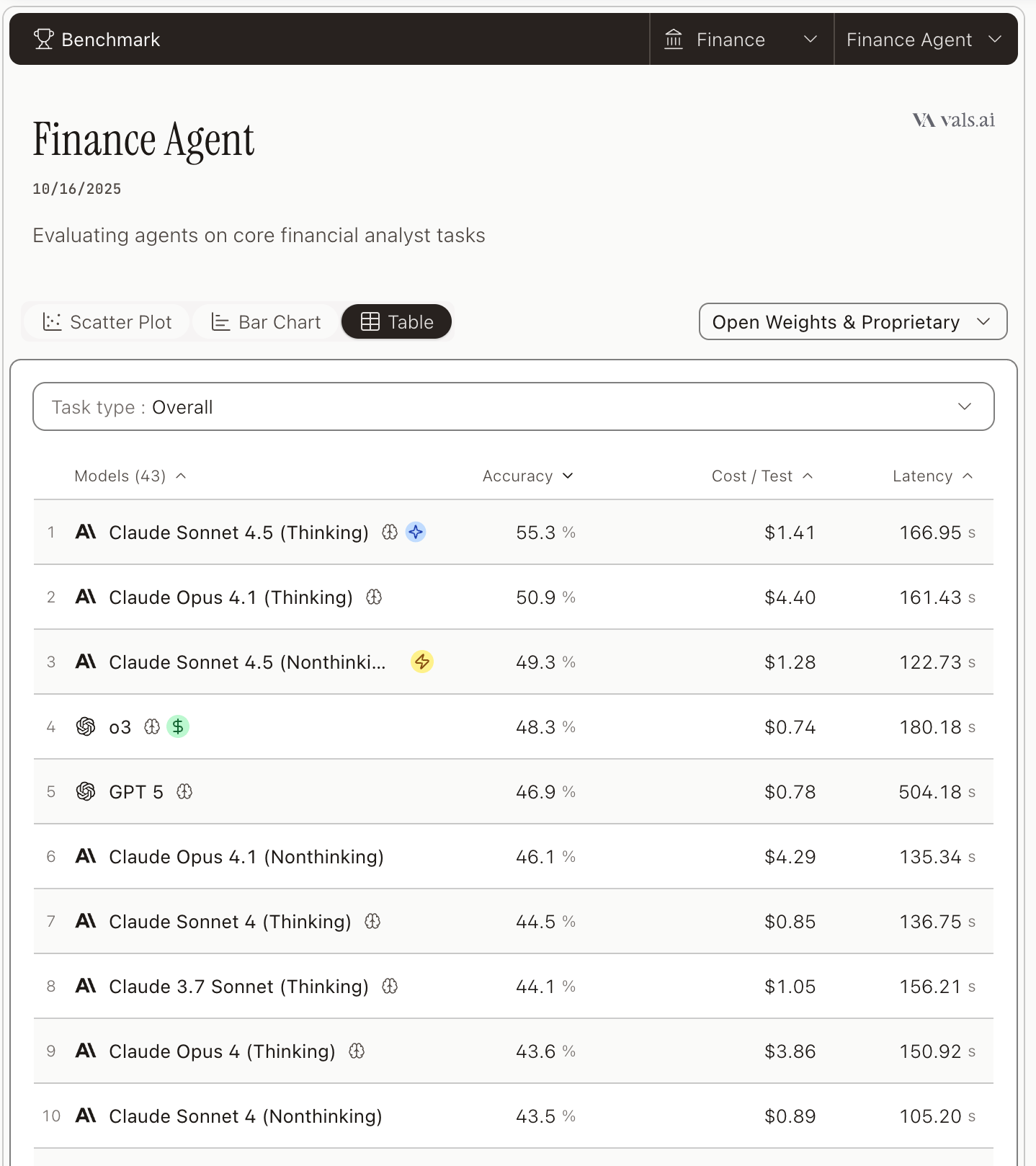Image resolution: width=1036 pixels, height=1166 pixels.
Task: Switch to the Scatter Plot view
Action: click(107, 321)
